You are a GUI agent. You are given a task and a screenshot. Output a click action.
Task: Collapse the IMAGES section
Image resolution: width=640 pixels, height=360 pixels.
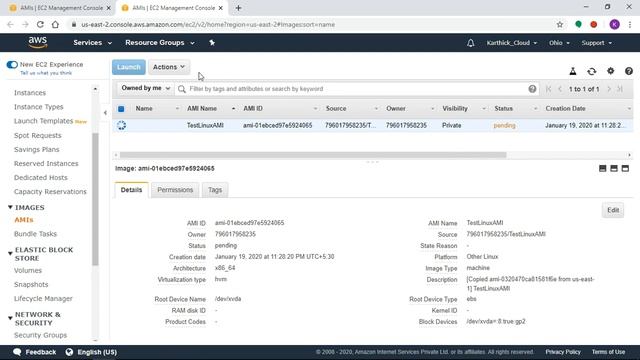click(x=10, y=207)
